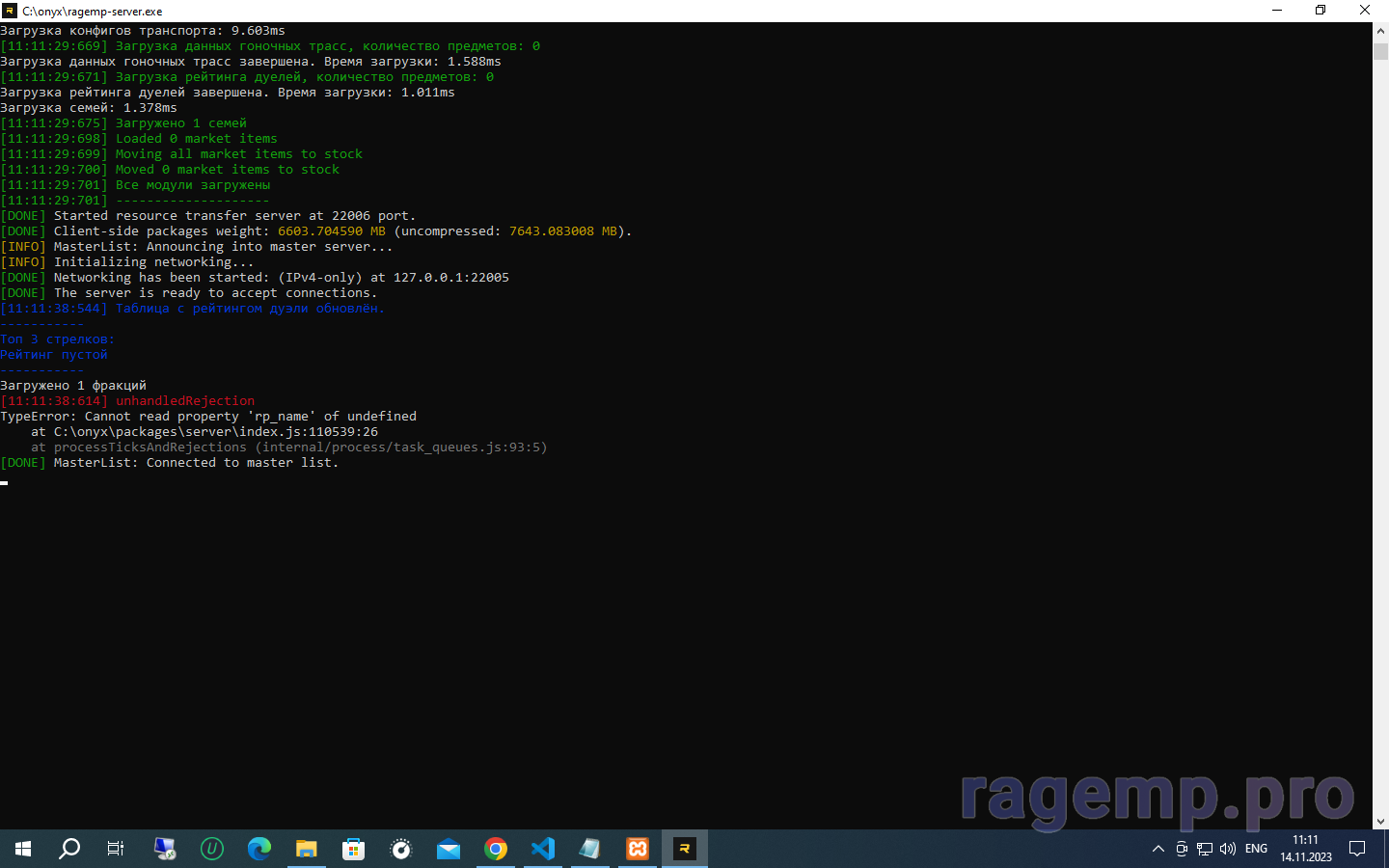
Task: Switch input language from ENG
Action: (1256, 849)
